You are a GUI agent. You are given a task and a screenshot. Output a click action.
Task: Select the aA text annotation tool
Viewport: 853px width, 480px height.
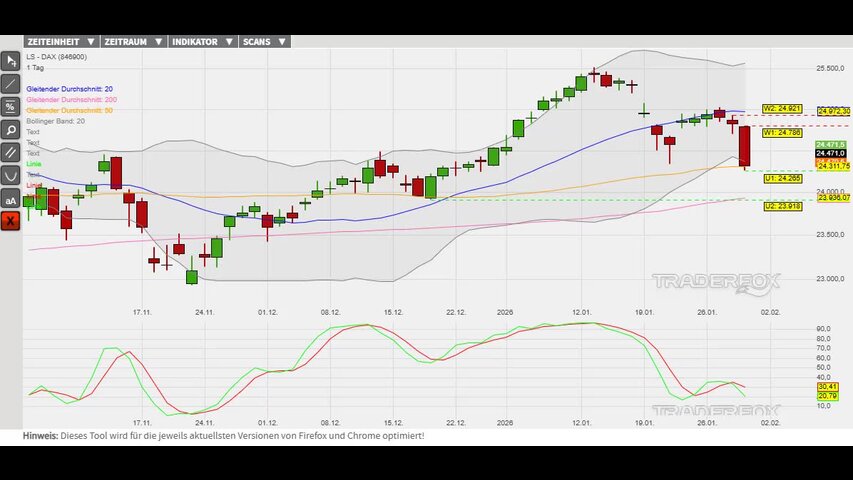point(10,199)
